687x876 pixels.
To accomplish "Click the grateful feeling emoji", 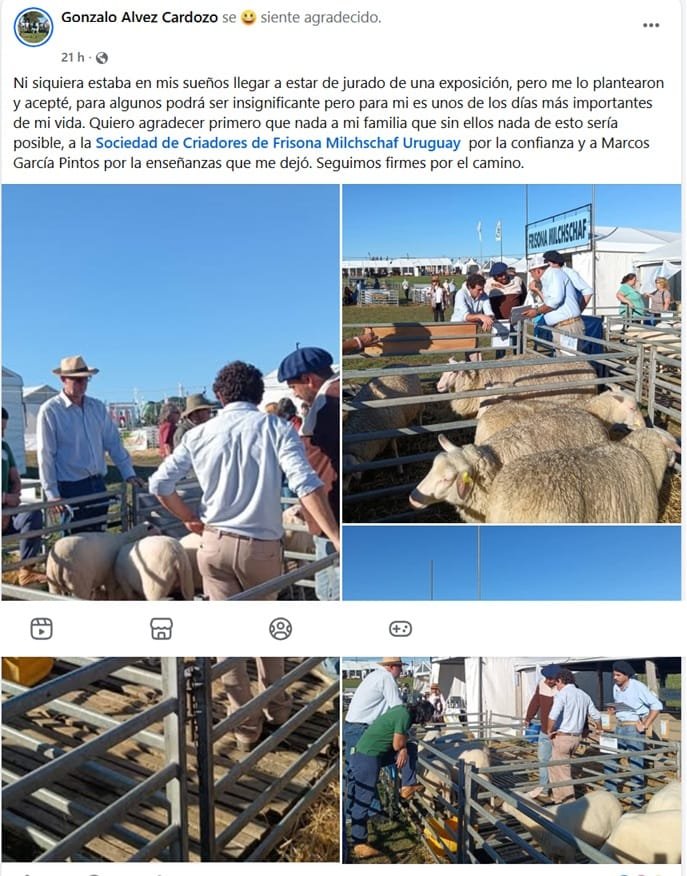I will pos(249,18).
